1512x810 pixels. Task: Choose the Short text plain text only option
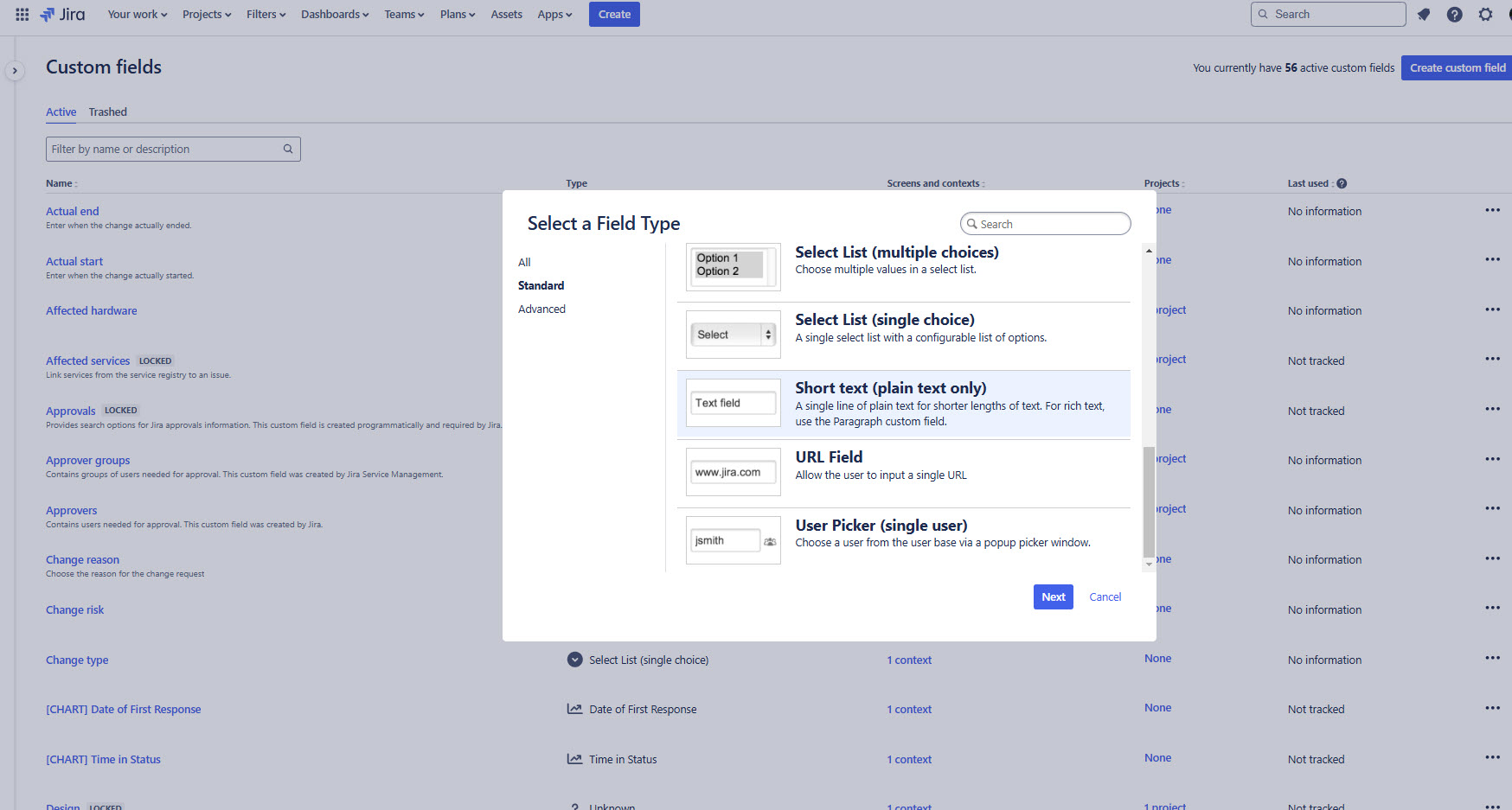(903, 404)
